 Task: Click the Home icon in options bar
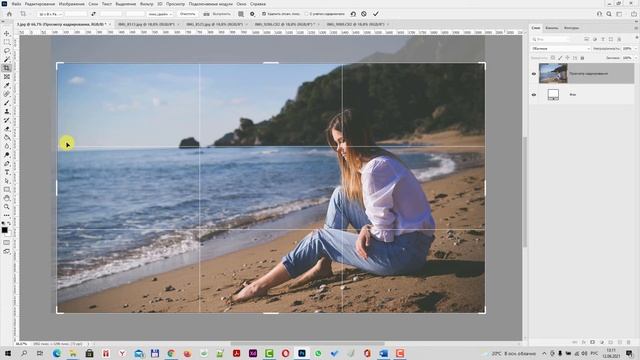point(9,14)
